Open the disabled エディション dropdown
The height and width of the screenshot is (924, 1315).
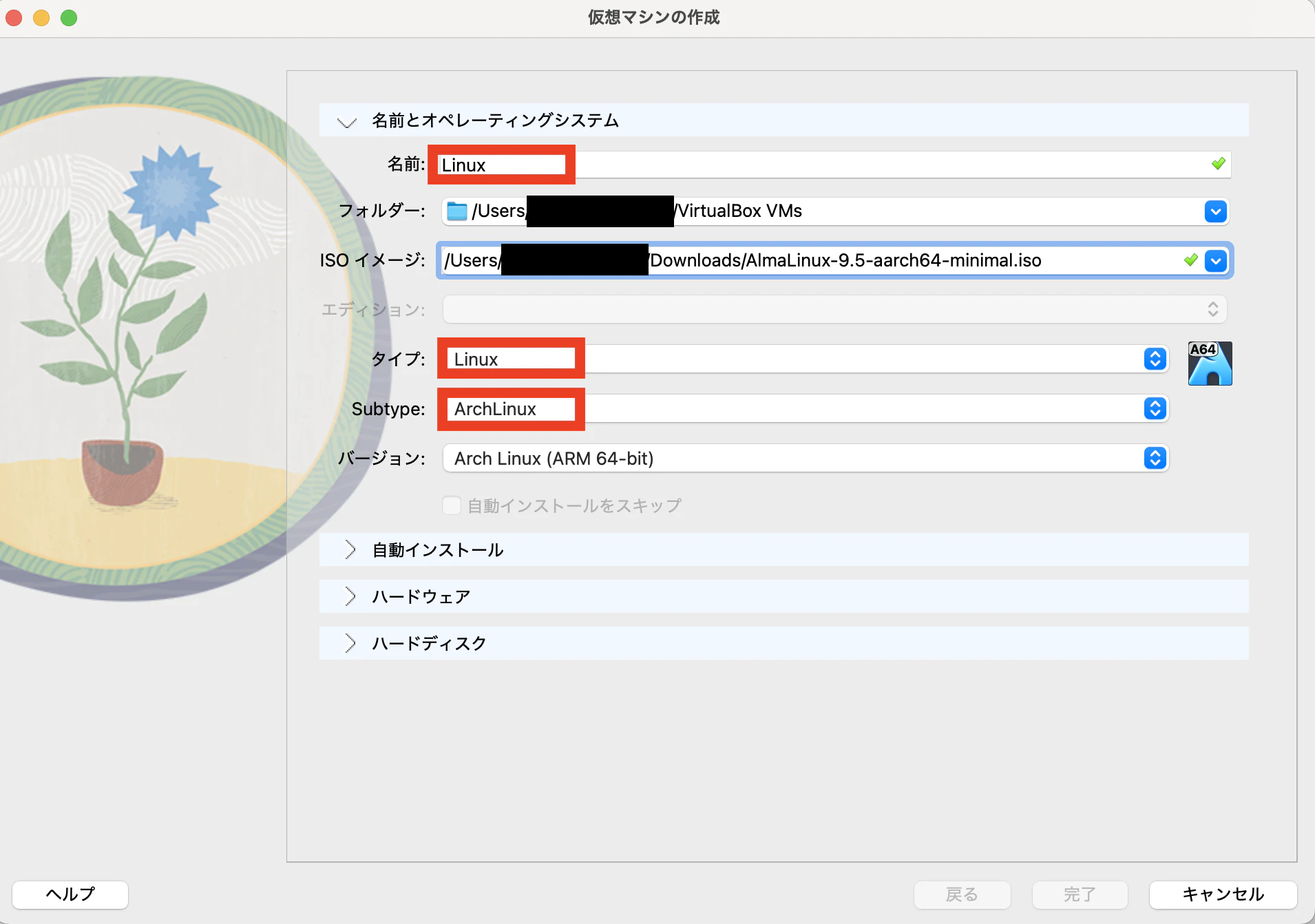pos(835,309)
